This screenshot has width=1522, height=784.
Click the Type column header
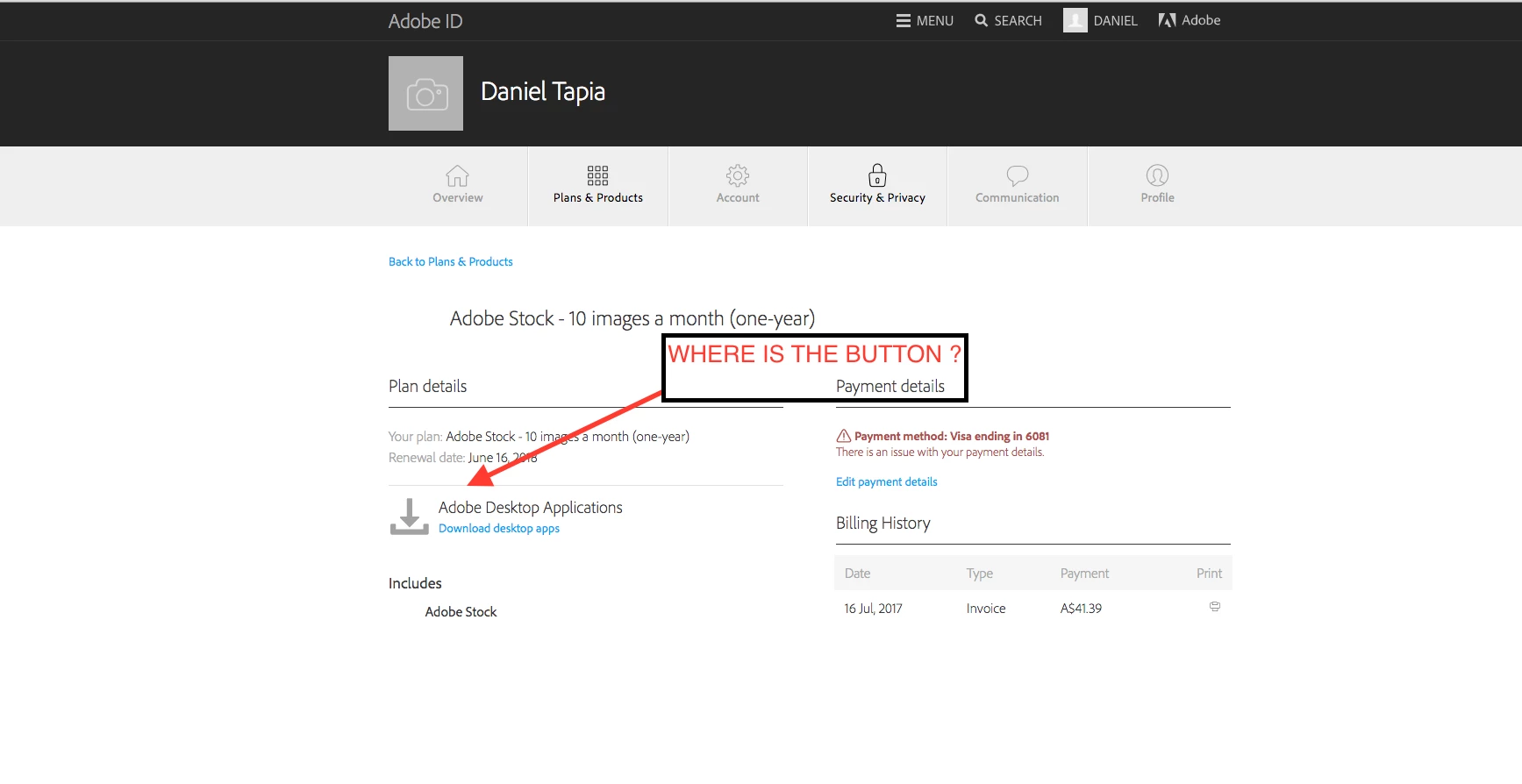point(980,574)
